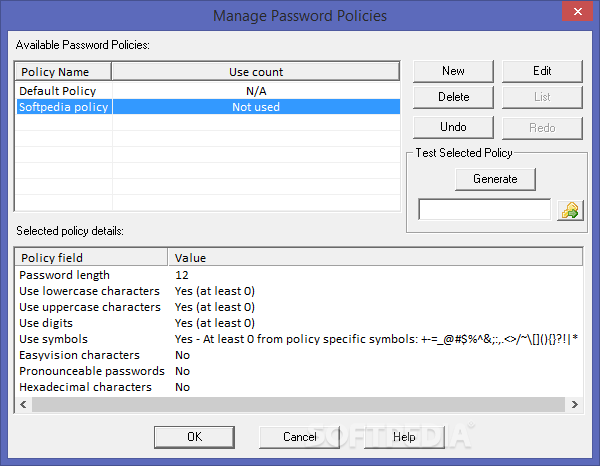This screenshot has height=466, width=600.
Task: Undo the last policy change
Action: 453,127
